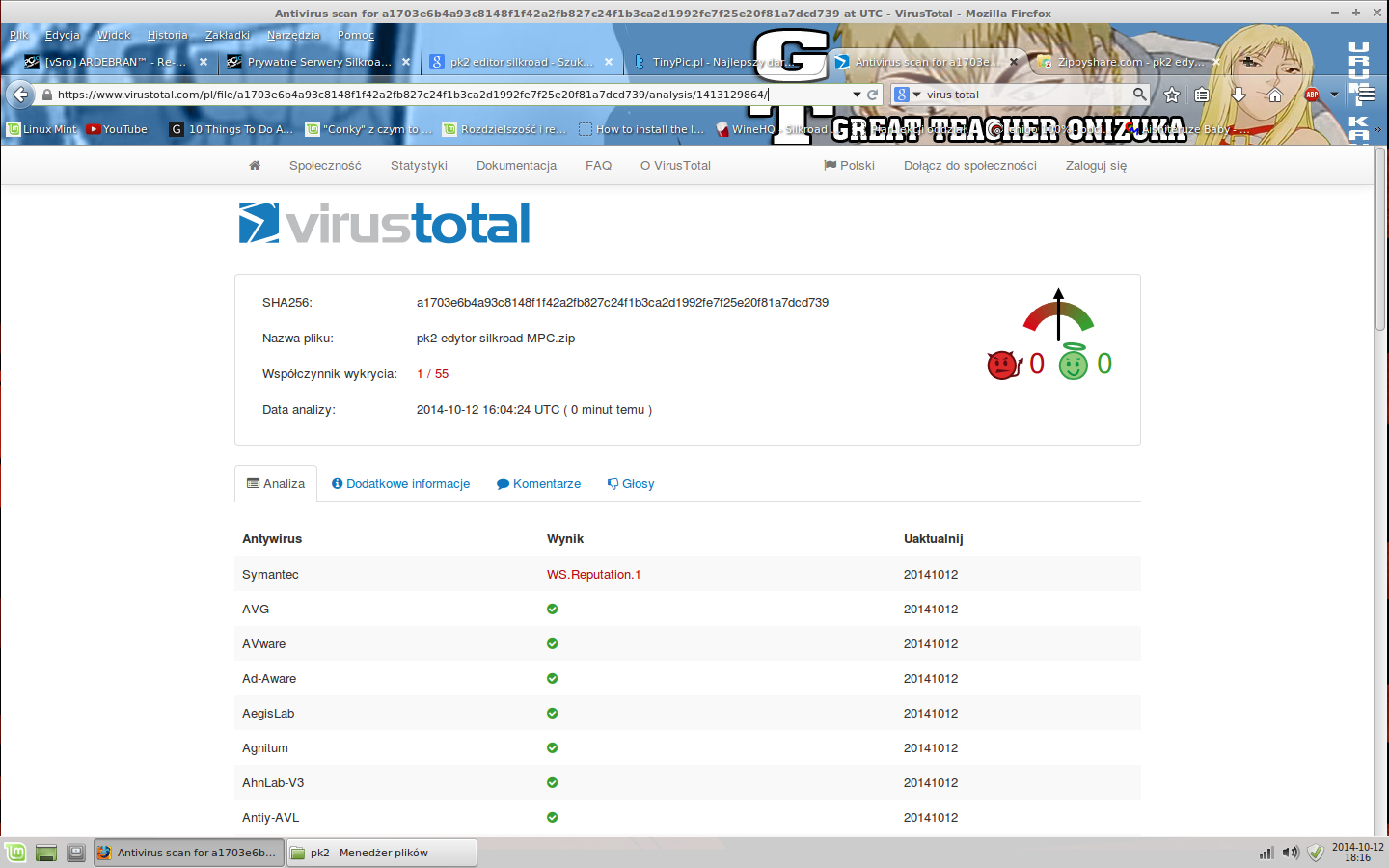The height and width of the screenshot is (868, 1389).
Task: Click the update manager shield tray icon
Action: [1316, 853]
